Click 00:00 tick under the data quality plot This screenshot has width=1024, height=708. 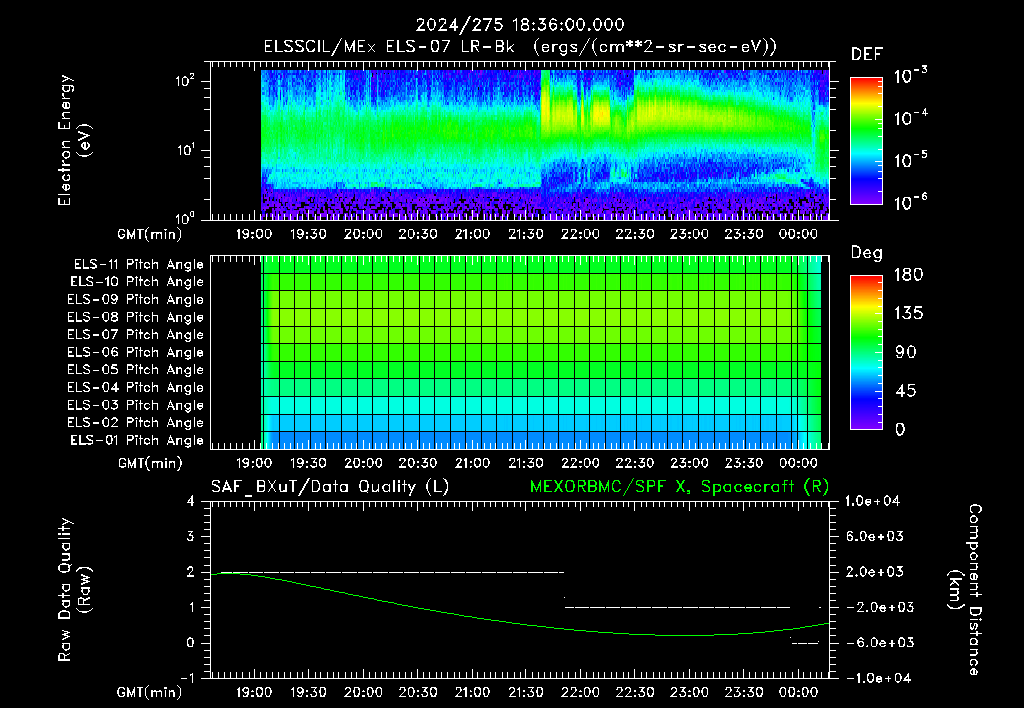[798, 692]
